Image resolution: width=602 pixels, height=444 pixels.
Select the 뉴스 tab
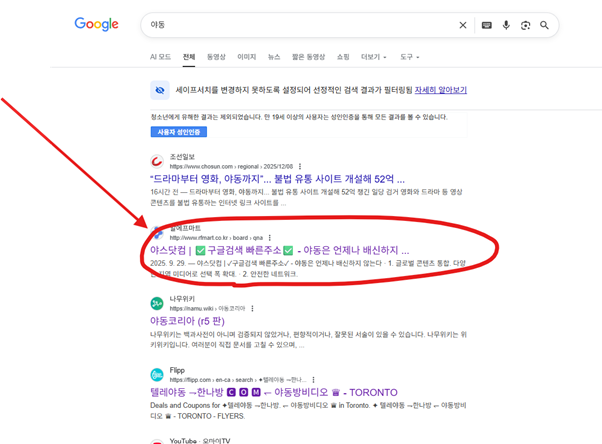tap(274, 57)
